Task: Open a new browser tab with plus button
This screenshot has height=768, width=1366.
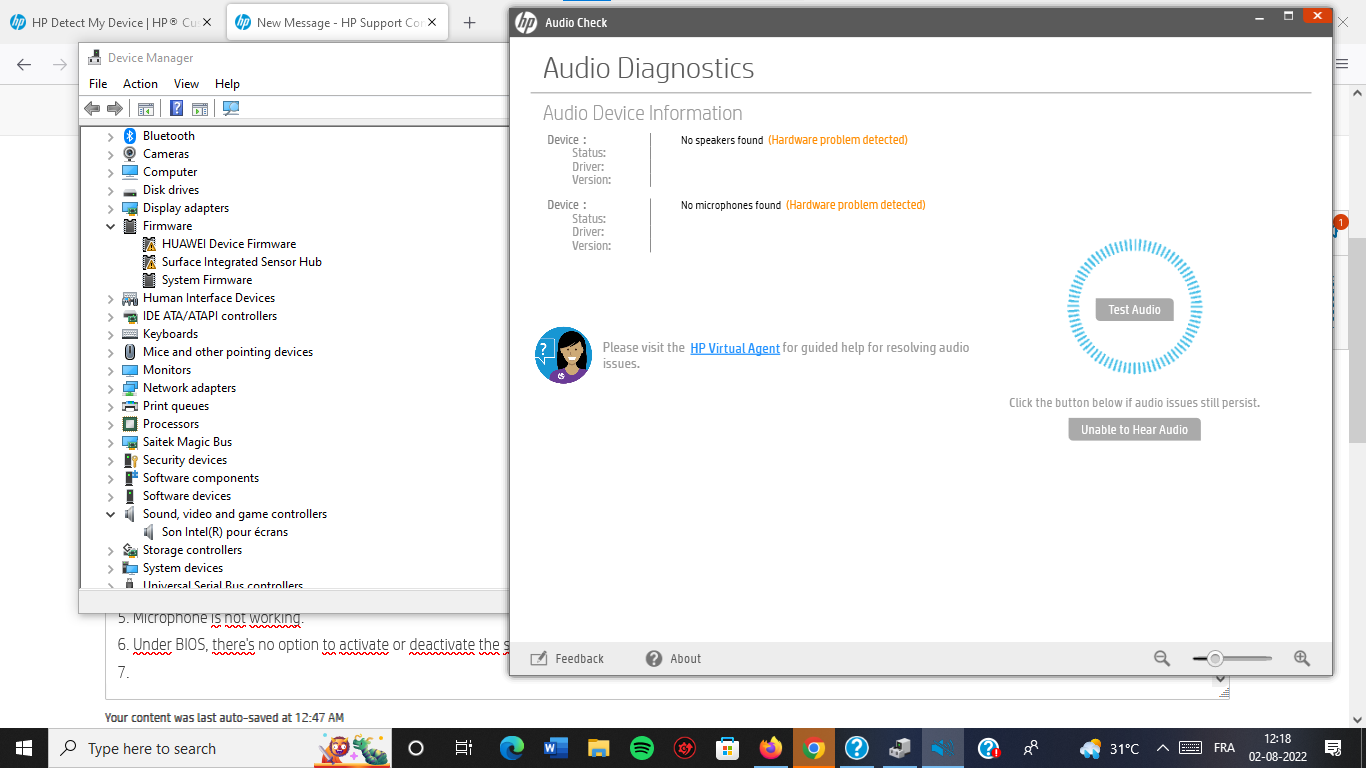Action: (x=469, y=22)
